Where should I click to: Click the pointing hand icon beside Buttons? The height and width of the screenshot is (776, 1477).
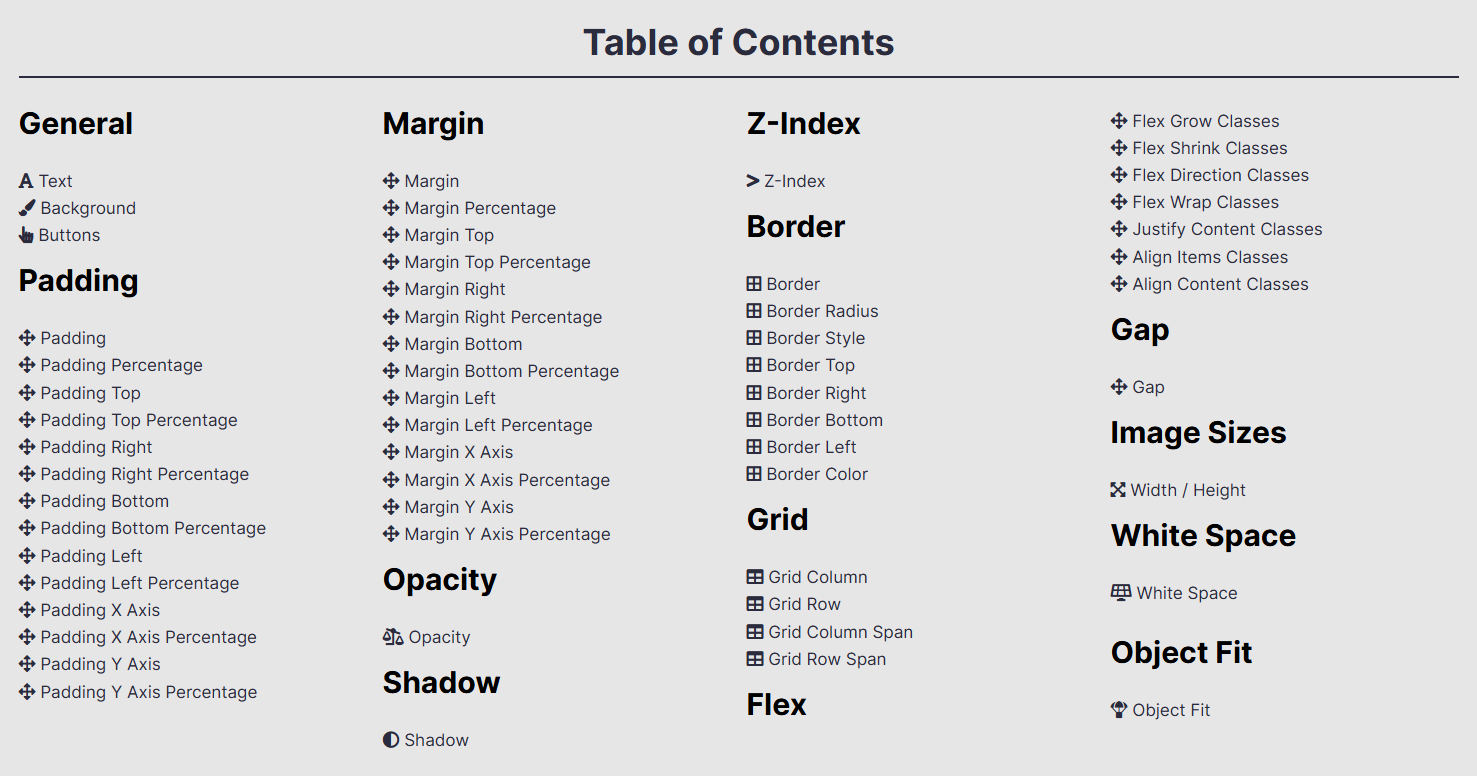[x=26, y=235]
